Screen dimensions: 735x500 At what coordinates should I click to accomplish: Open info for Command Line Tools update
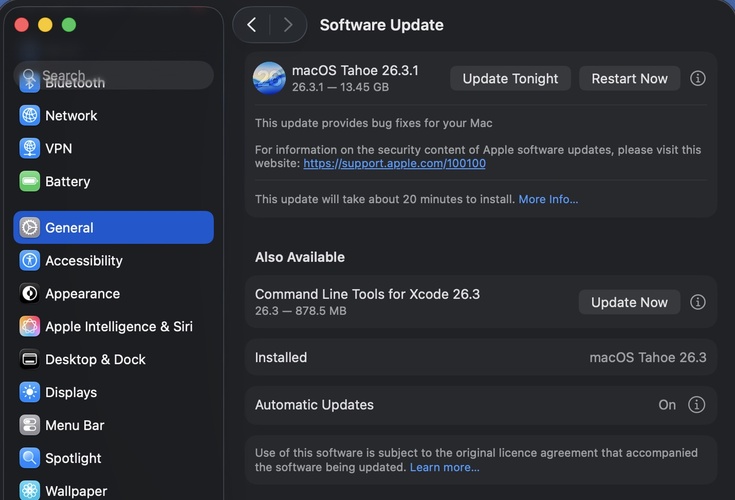698,302
